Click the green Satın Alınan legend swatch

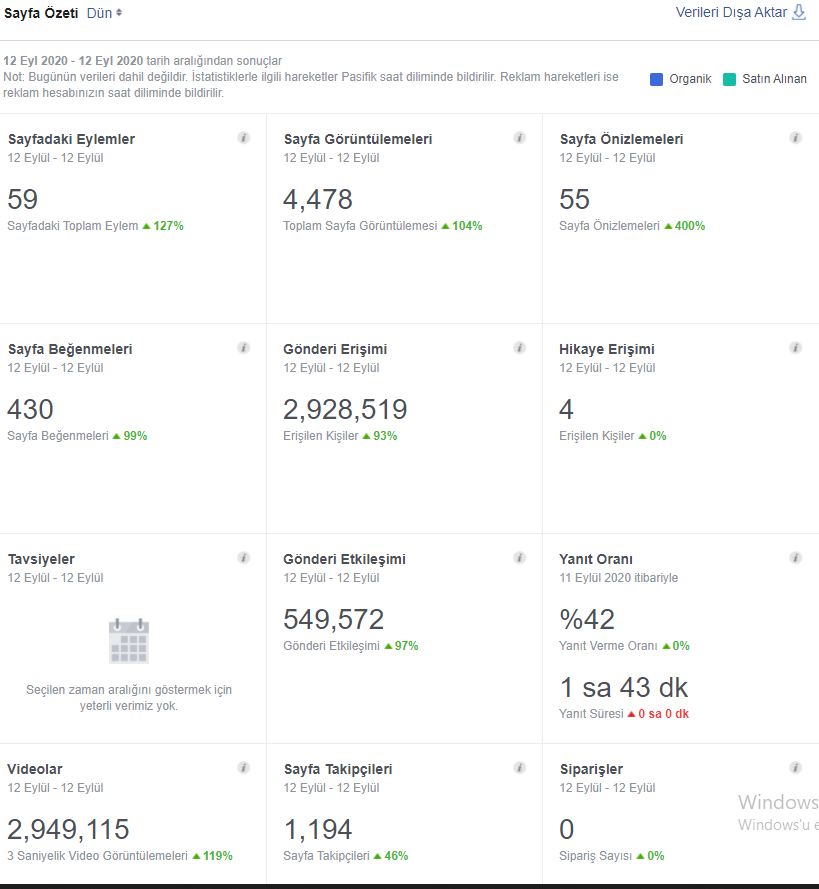coord(729,79)
